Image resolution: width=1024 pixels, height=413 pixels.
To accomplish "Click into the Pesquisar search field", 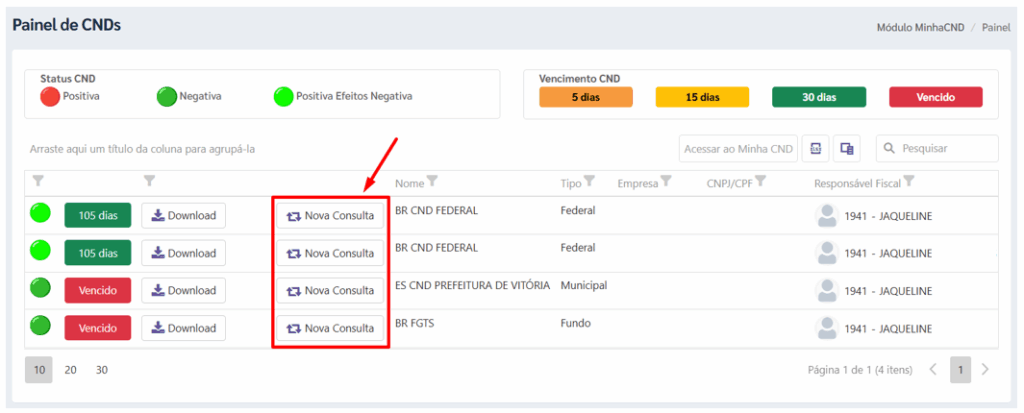I will 946,149.
